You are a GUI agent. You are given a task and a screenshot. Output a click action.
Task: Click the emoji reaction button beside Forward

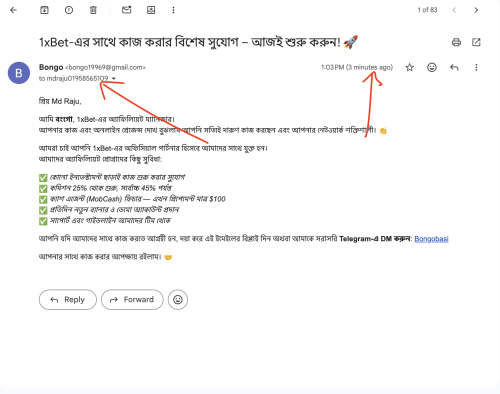coord(178,300)
